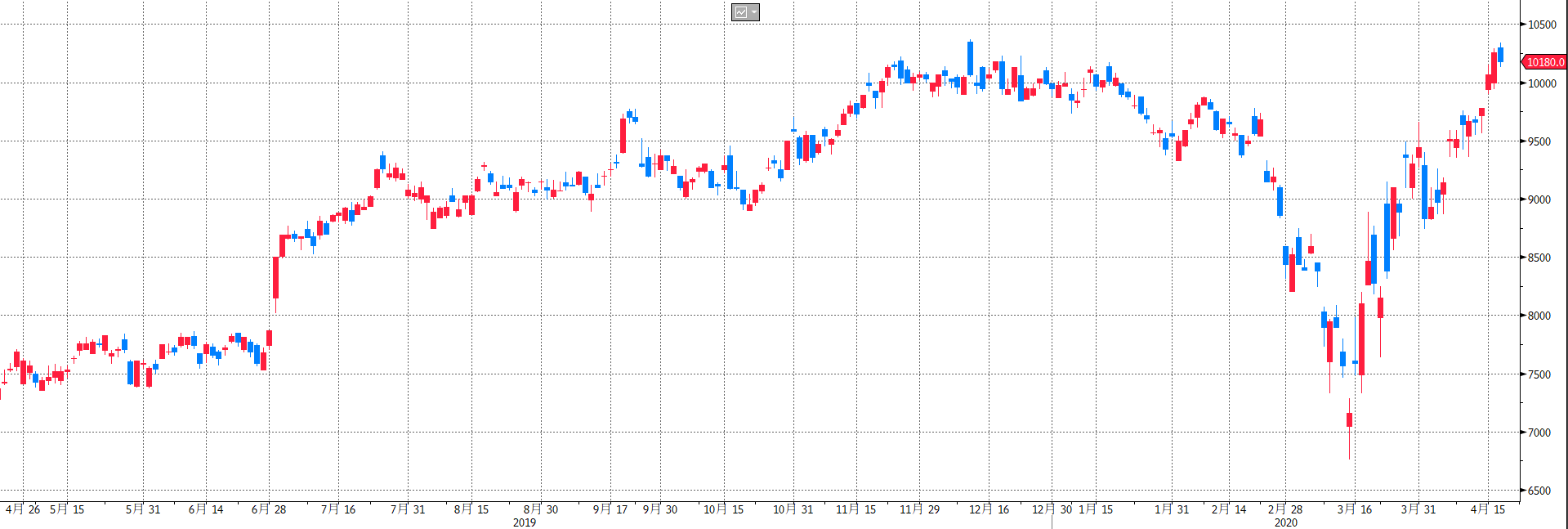Click the 2019 year label
This screenshot has width=1568, height=529.
pos(524,522)
